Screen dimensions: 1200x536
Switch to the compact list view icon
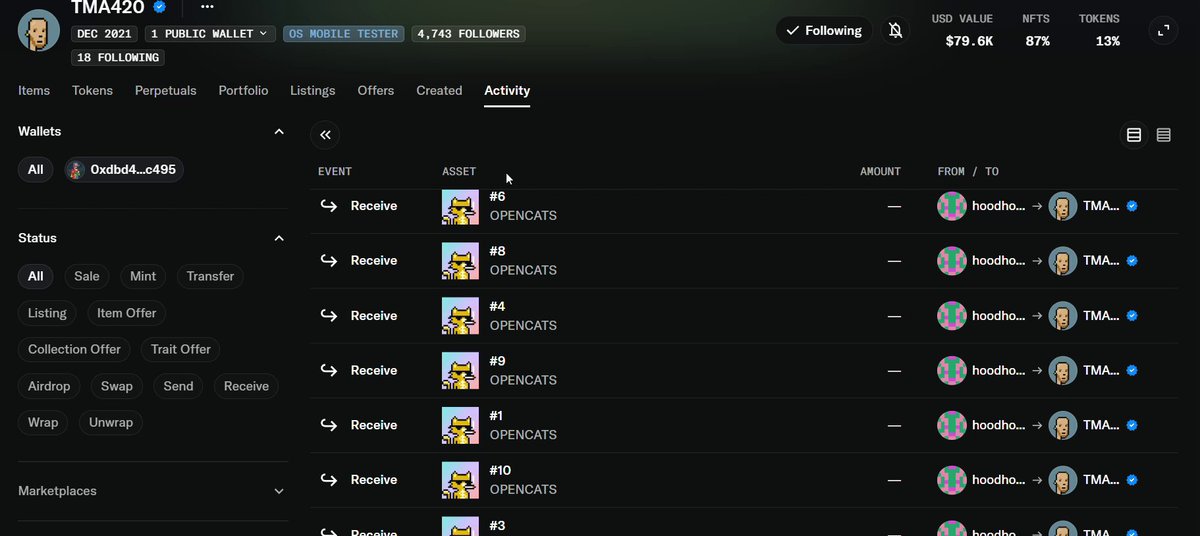[1163, 135]
